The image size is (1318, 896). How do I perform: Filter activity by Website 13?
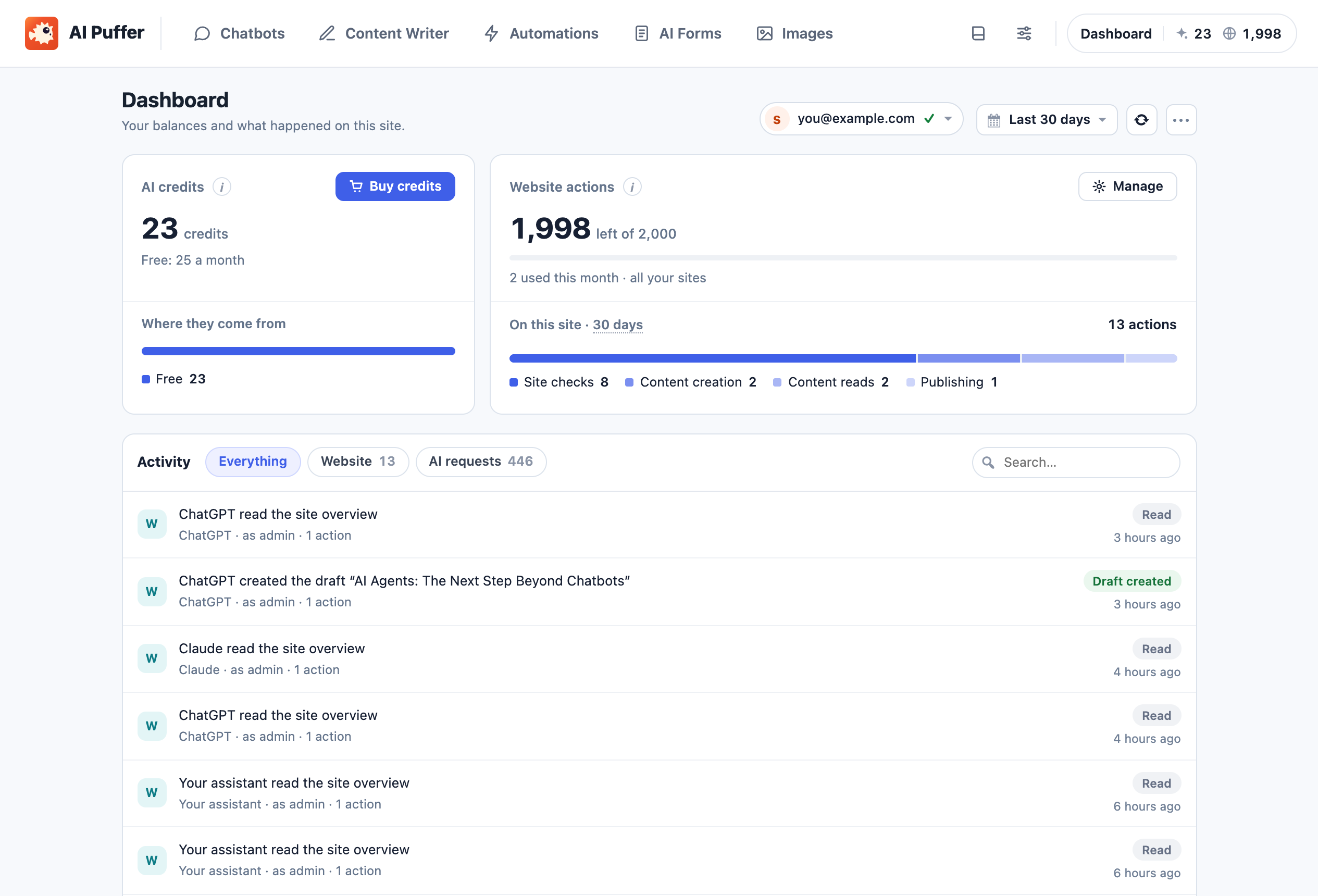358,462
